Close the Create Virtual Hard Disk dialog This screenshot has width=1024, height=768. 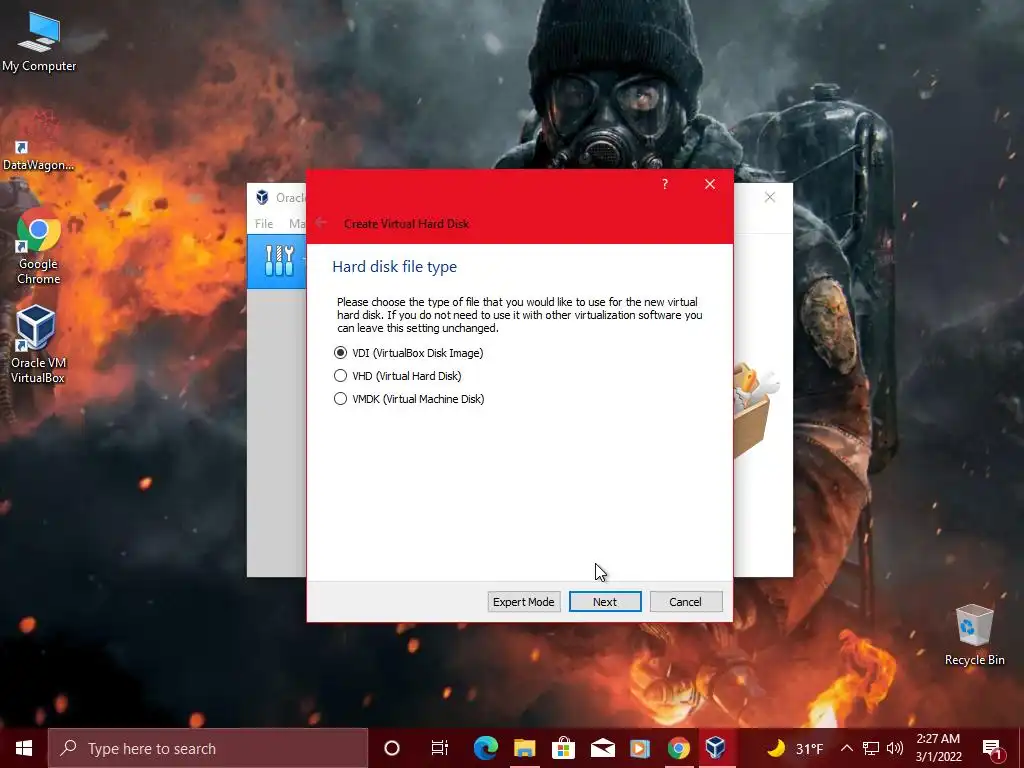[710, 184]
